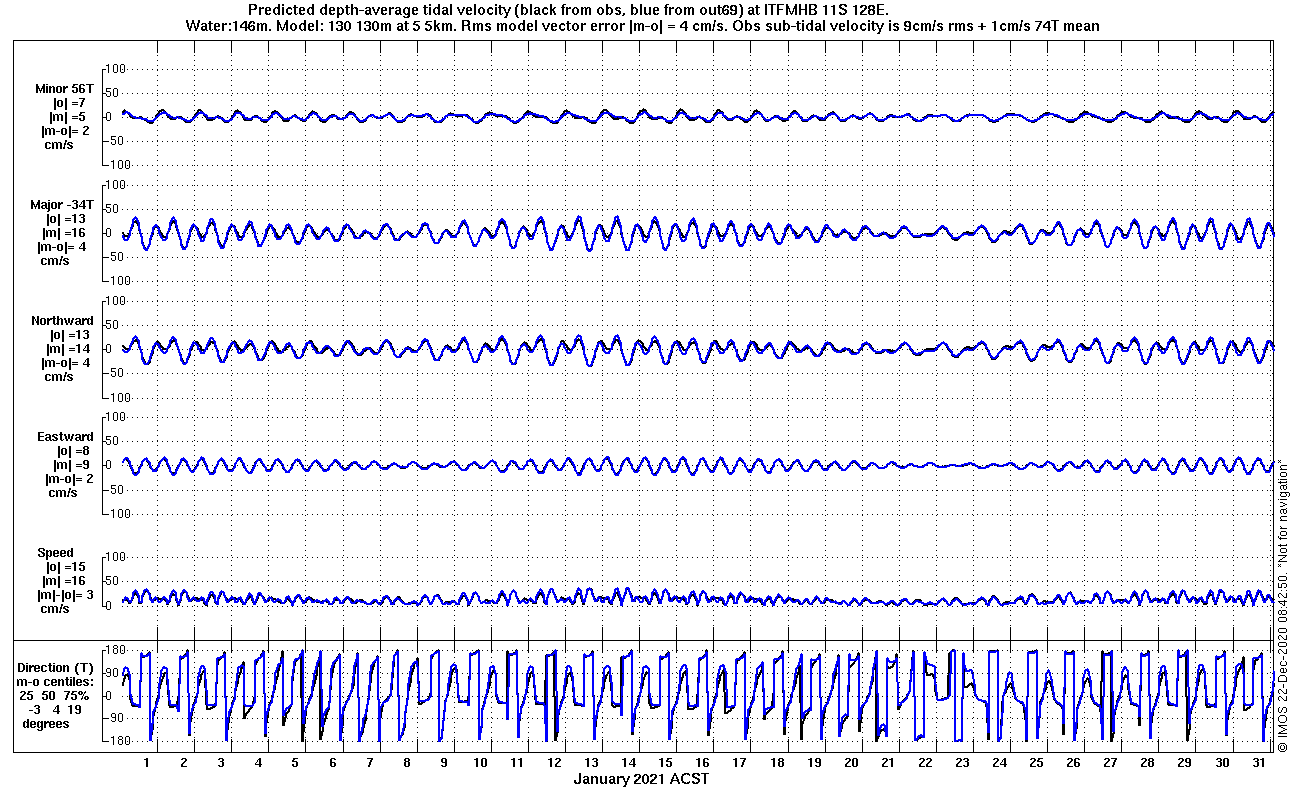This screenshot has width=1300, height=800.
Task: Click day '28' on the date axis
Action: pos(1147,762)
